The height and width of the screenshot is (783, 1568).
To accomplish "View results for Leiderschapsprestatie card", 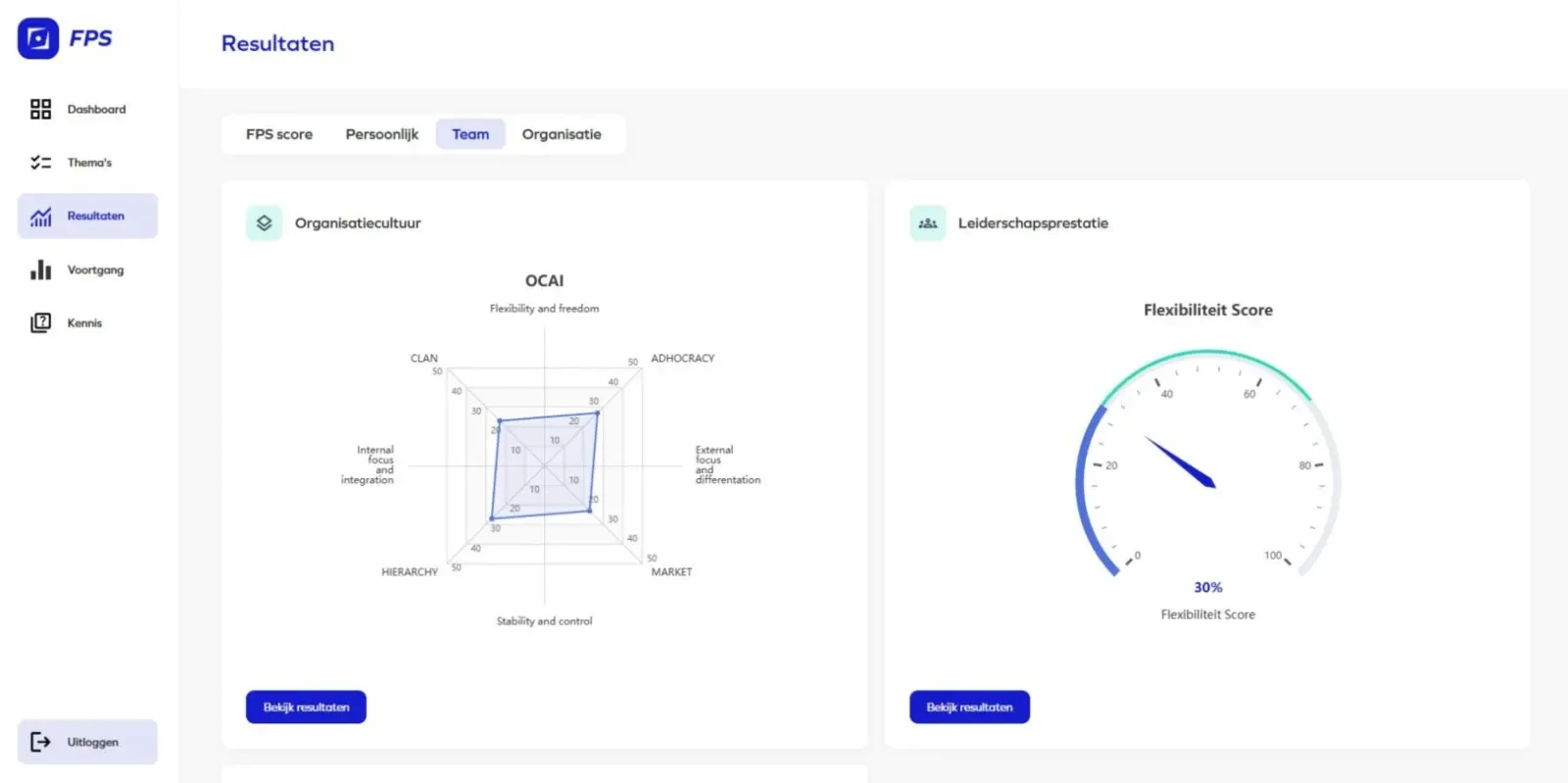I will (969, 707).
